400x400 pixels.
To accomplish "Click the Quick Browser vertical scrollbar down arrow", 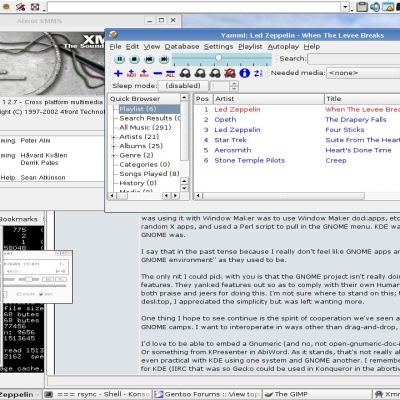I will [x=184, y=188].
